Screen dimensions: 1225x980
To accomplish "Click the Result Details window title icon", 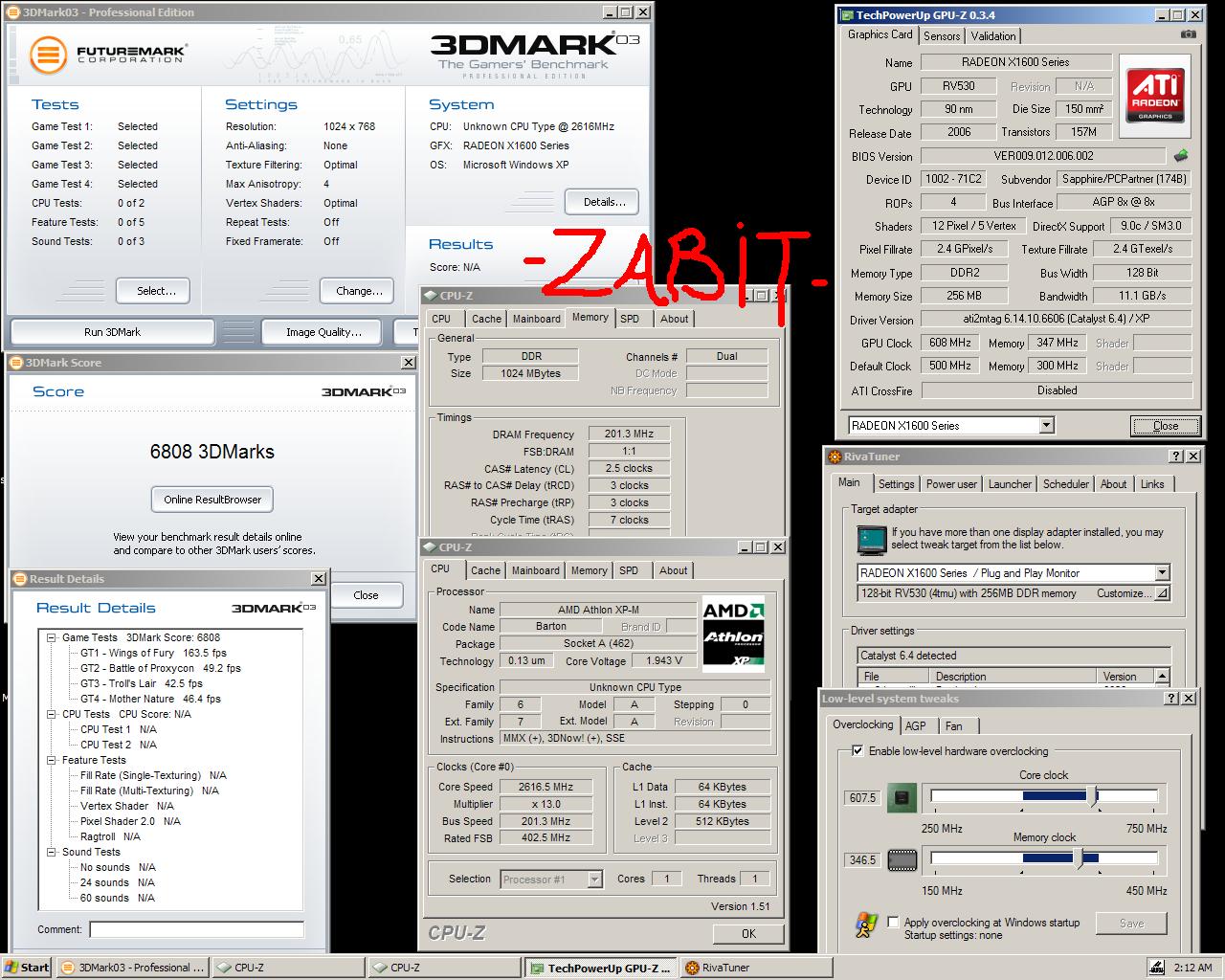I will point(20,579).
